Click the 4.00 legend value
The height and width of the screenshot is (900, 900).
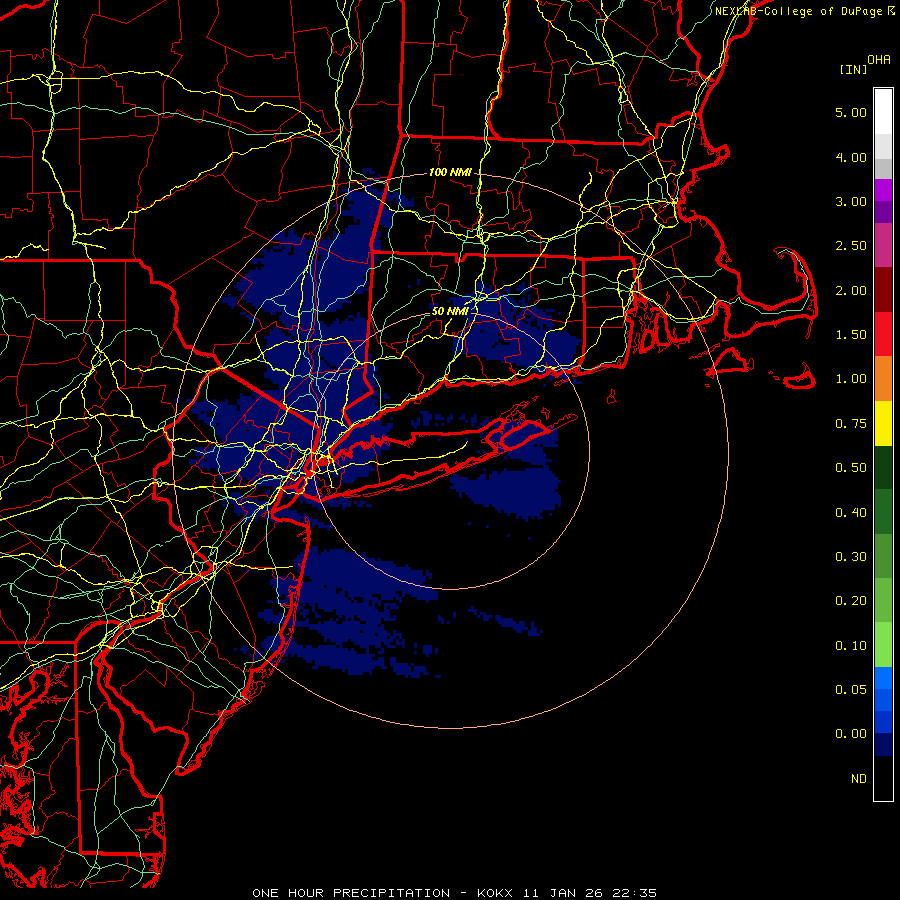tap(851, 157)
